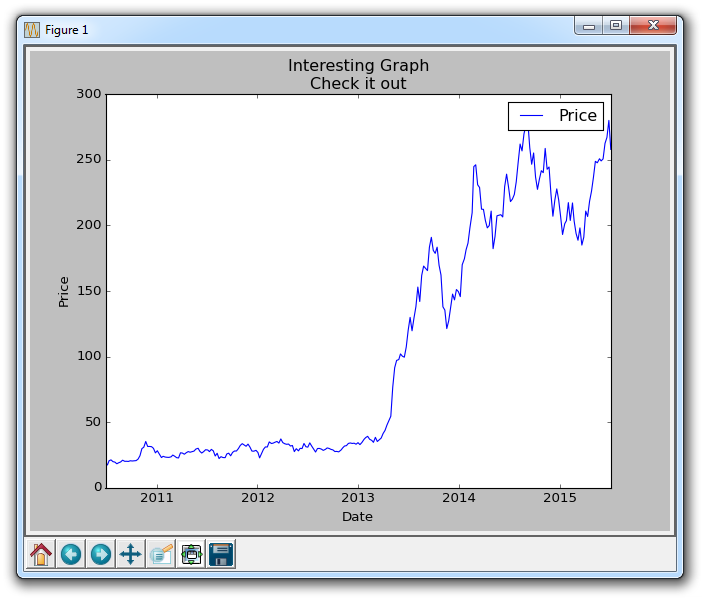Go forward to the next plot view
This screenshot has height=599, width=703.
(x=100, y=554)
